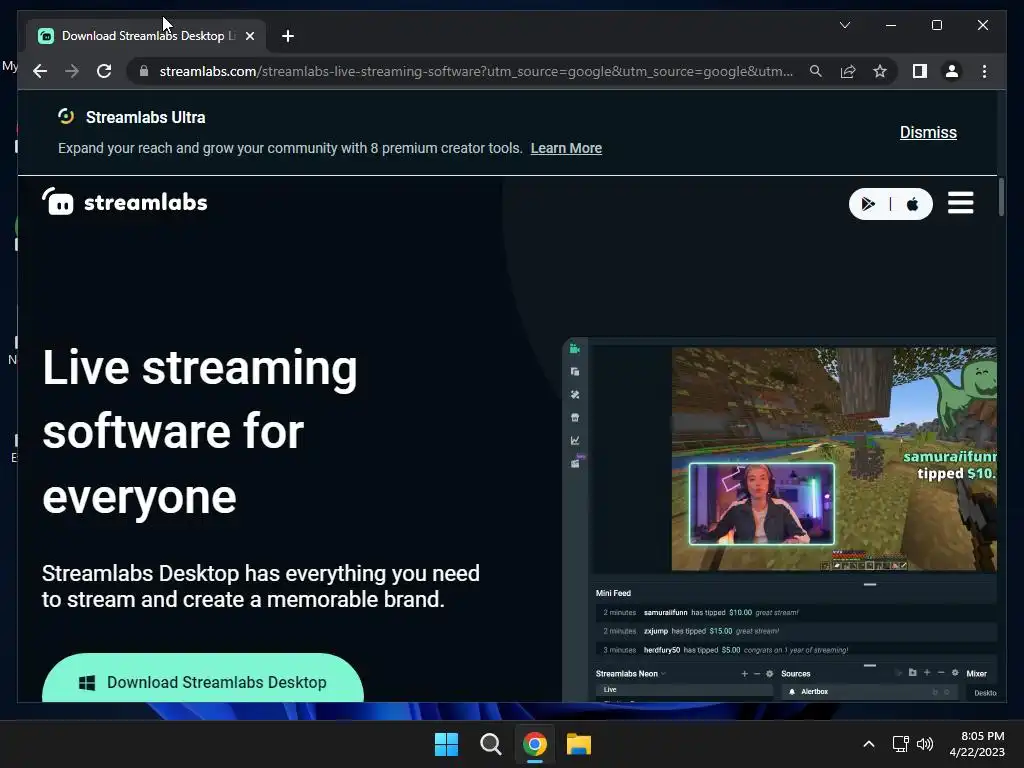Click the Alertbox source row
Screen dimensions: 1024x768
point(869,692)
